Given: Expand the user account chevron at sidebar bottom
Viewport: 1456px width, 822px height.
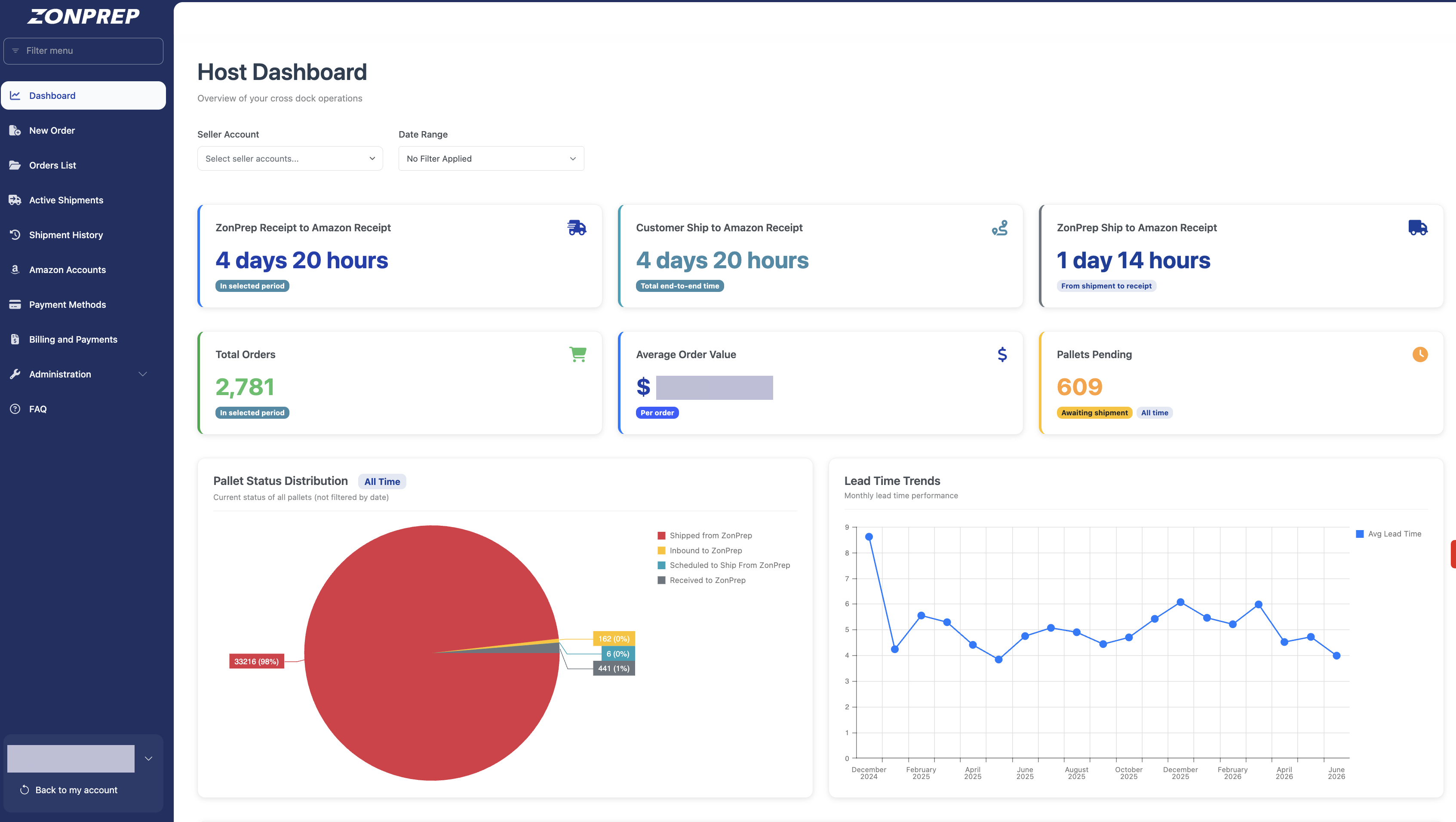Looking at the screenshot, I should coord(149,759).
